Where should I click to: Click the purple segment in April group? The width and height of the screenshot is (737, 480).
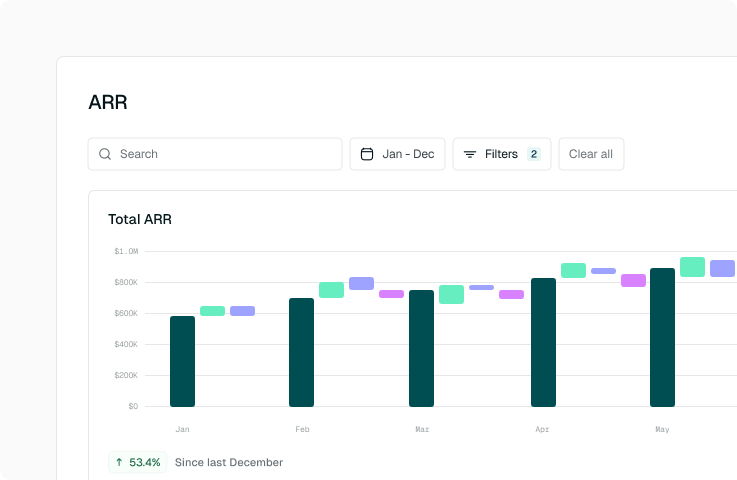click(x=603, y=271)
